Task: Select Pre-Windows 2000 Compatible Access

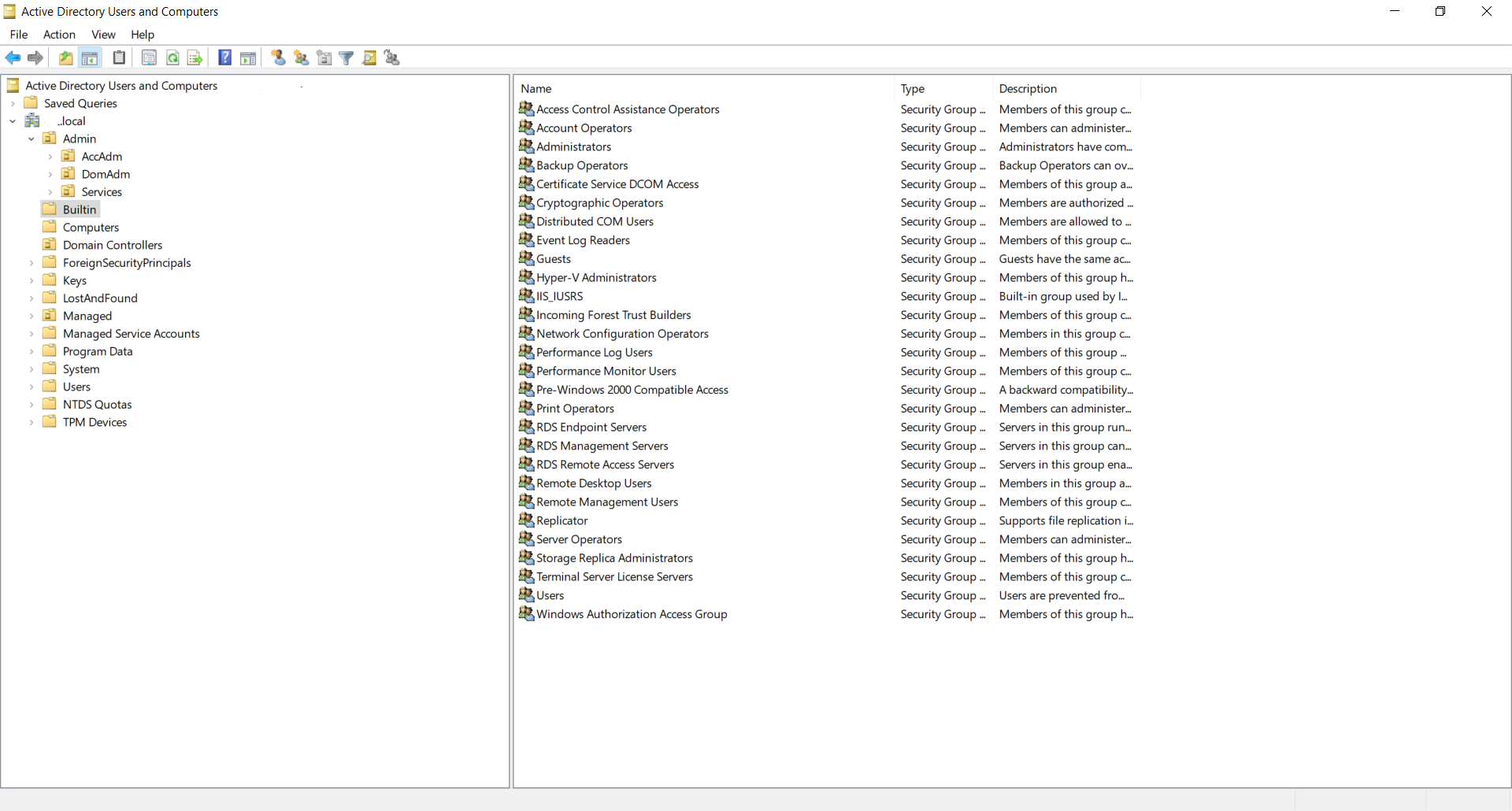Action: (x=632, y=390)
